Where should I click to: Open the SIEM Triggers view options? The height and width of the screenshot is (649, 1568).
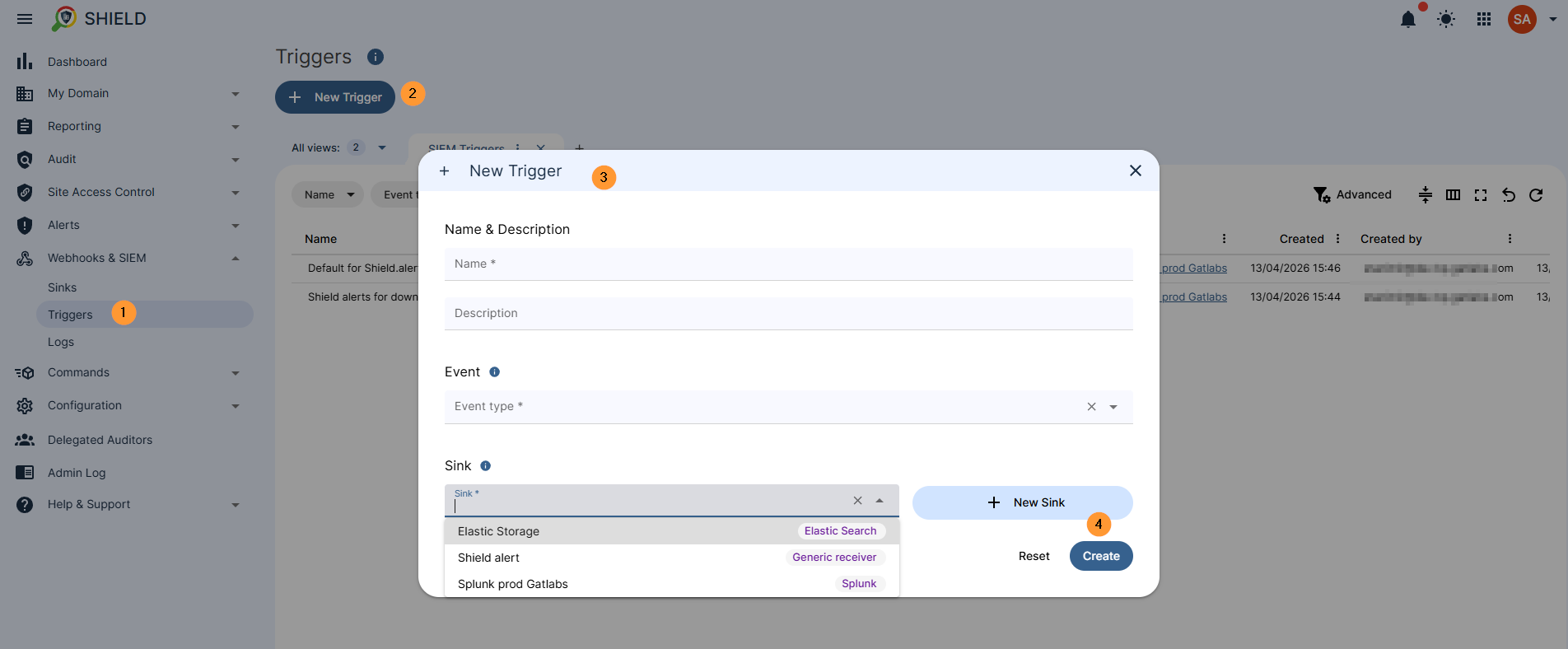point(518,147)
